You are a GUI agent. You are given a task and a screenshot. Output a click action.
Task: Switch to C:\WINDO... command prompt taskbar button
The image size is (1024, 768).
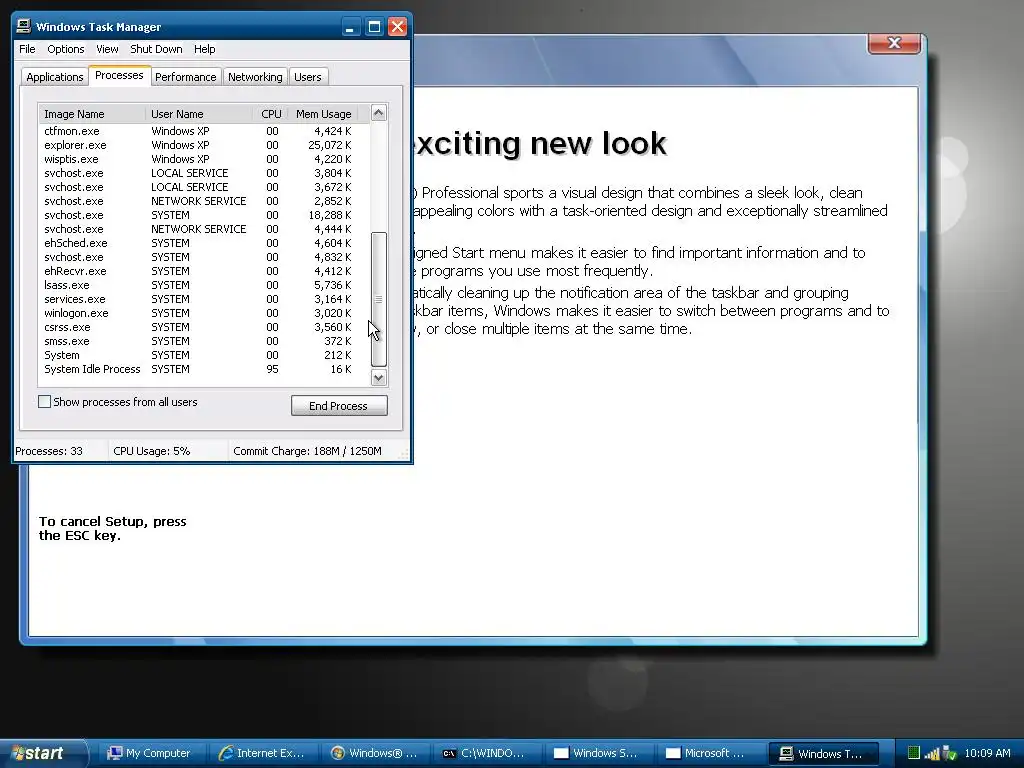487,753
